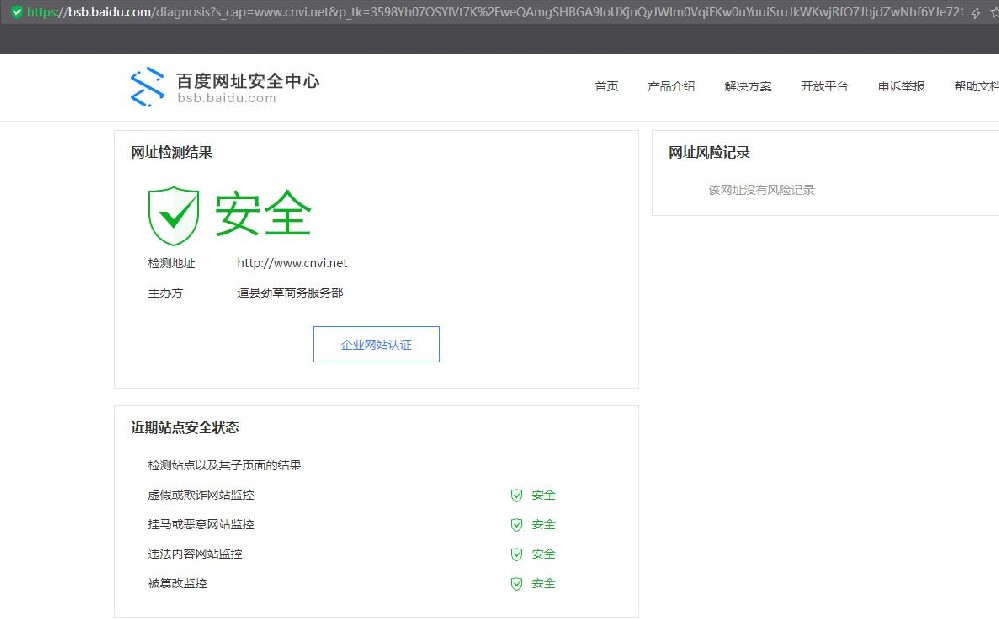Image resolution: width=999 pixels, height=619 pixels.
Task: Open the 帮助文档 navigation item
Action: click(976, 86)
